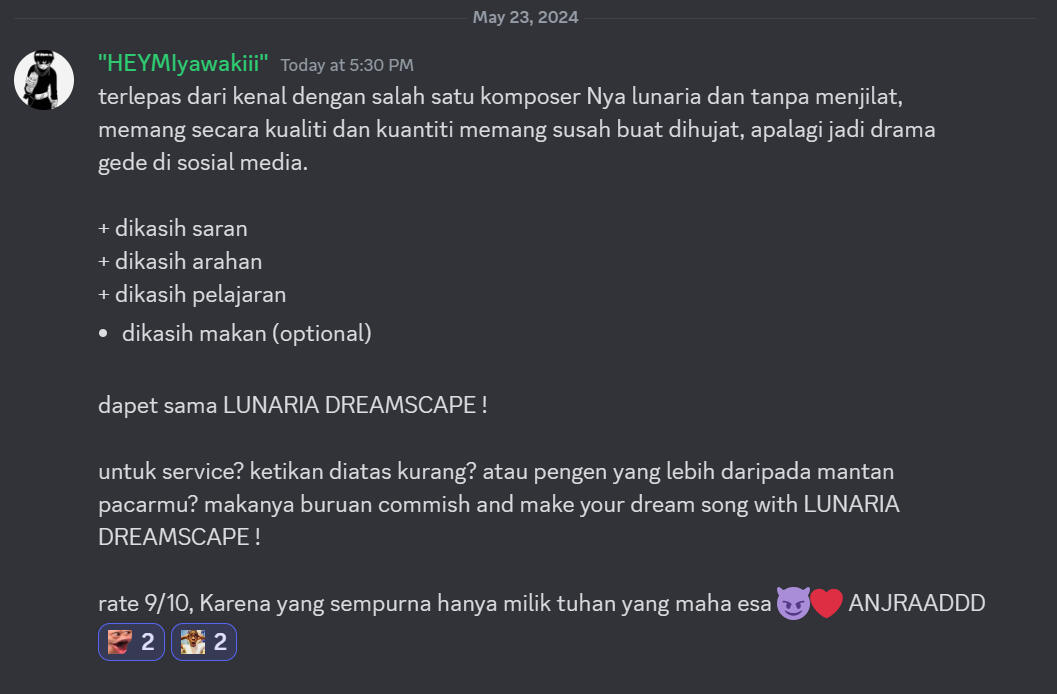Image resolution: width=1057 pixels, height=694 pixels.
Task: Toggle the hands-on-head shocked reaction
Action: tap(204, 641)
